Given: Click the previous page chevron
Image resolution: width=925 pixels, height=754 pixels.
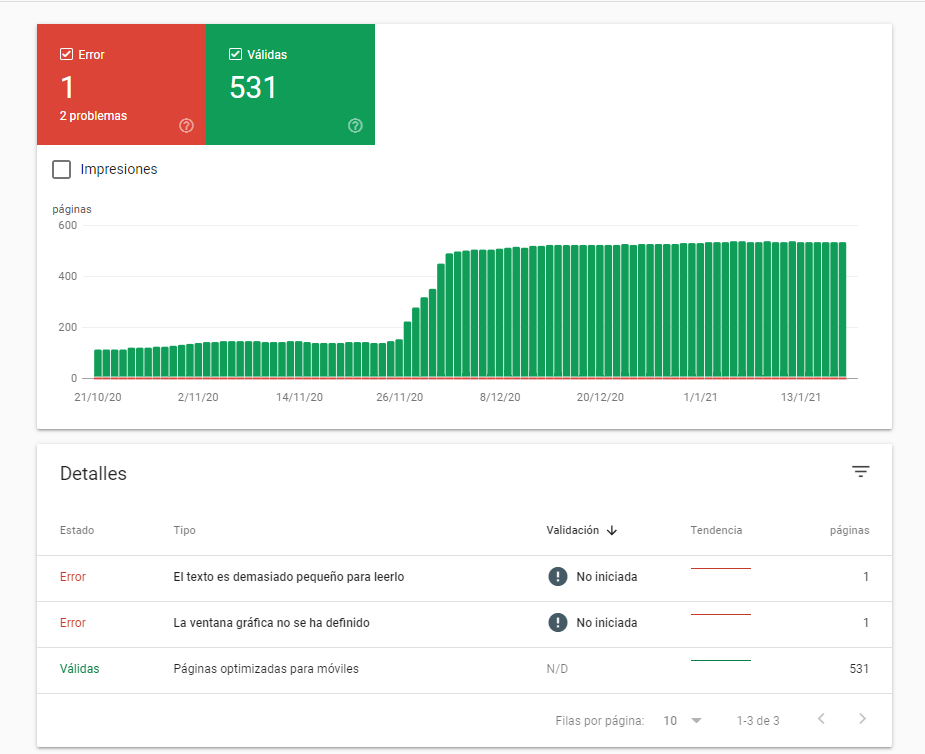Looking at the screenshot, I should pyautogui.click(x=822, y=720).
